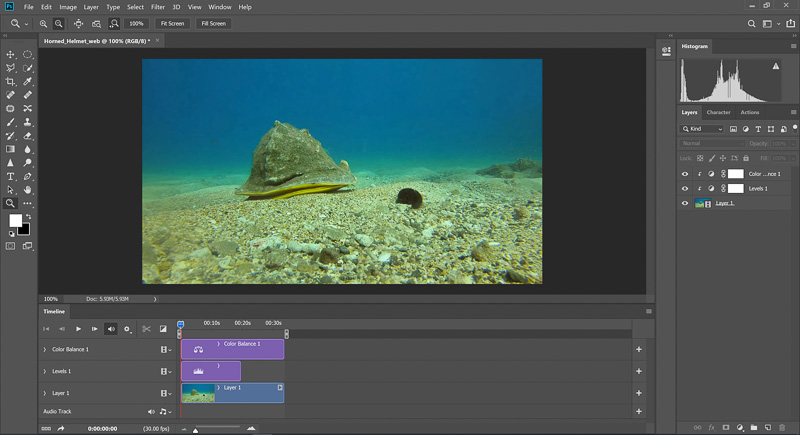Select the Crop tool in toolbar
Screen dimensions: 800x435
coord(10,81)
